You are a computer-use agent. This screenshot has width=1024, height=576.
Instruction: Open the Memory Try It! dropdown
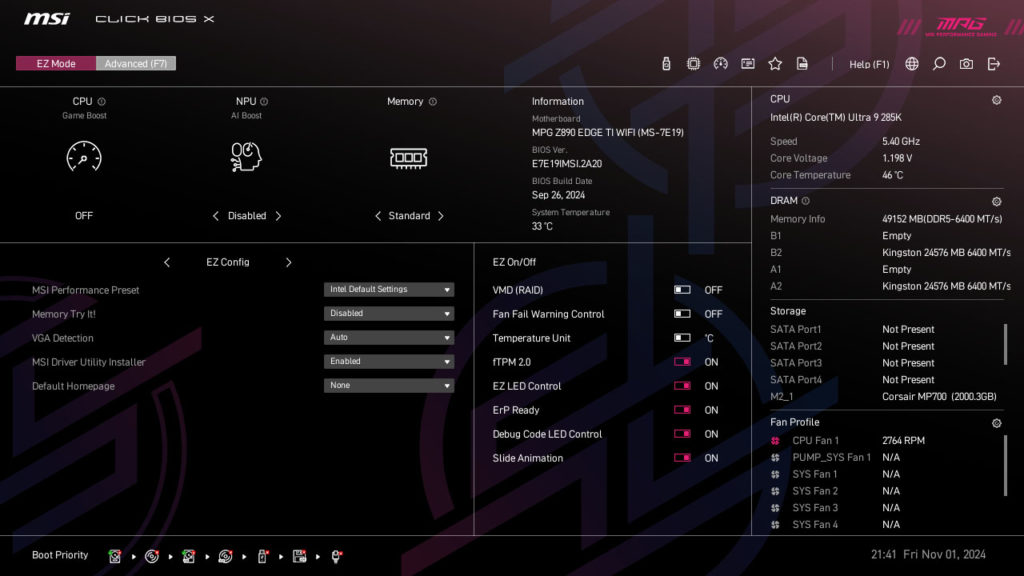[388, 313]
